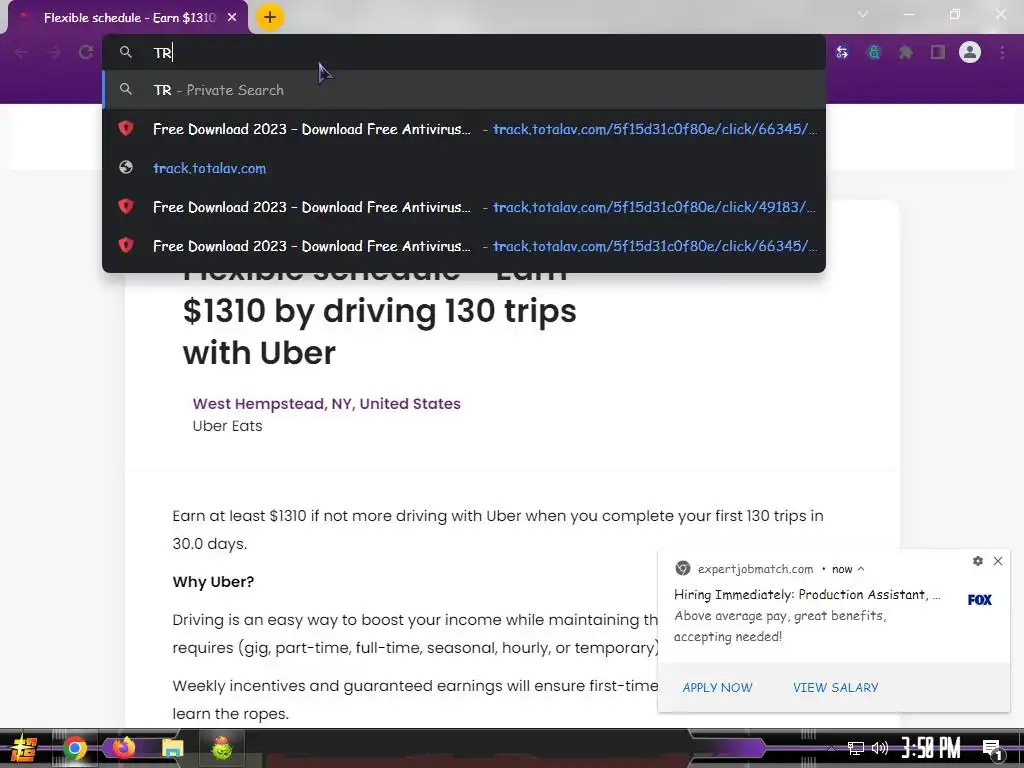Click the back navigation arrow
1024x768 pixels.
21,52
